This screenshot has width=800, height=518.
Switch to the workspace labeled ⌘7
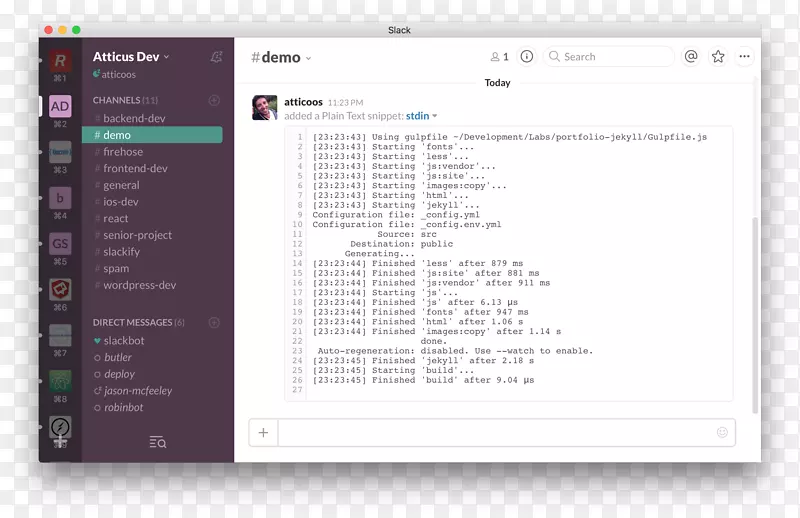tap(60, 335)
